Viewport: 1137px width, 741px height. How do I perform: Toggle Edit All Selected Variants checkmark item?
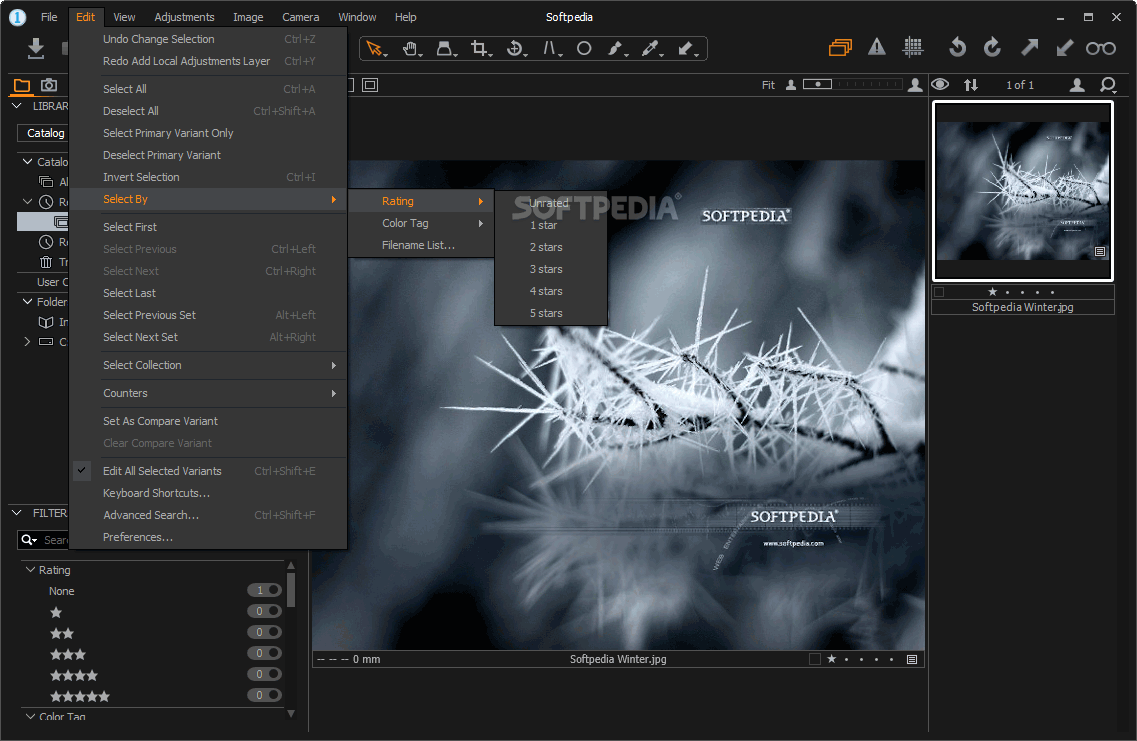(207, 471)
